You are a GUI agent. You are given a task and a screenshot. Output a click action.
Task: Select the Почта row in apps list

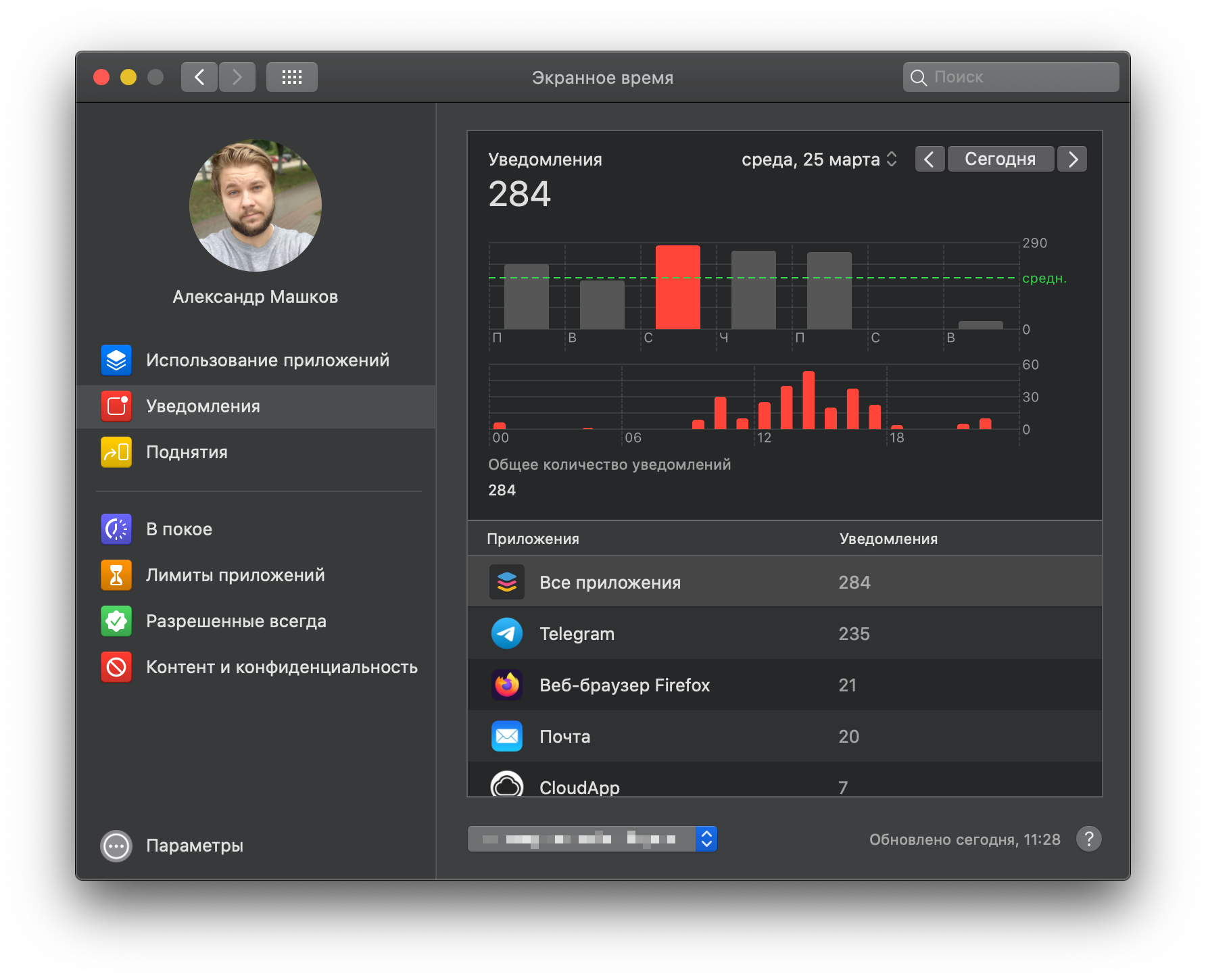[784, 737]
